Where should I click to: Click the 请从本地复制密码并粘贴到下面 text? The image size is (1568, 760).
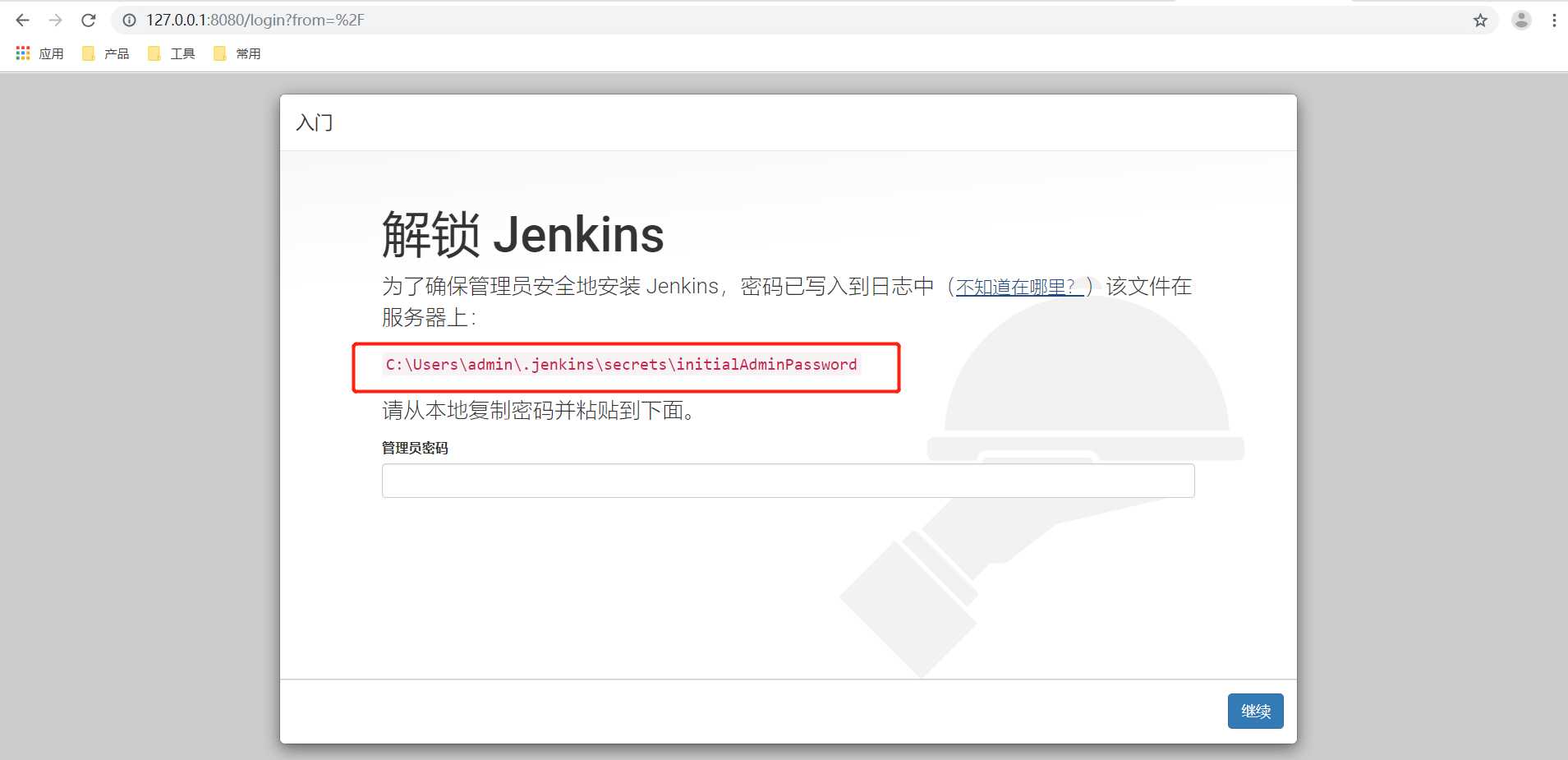point(540,410)
